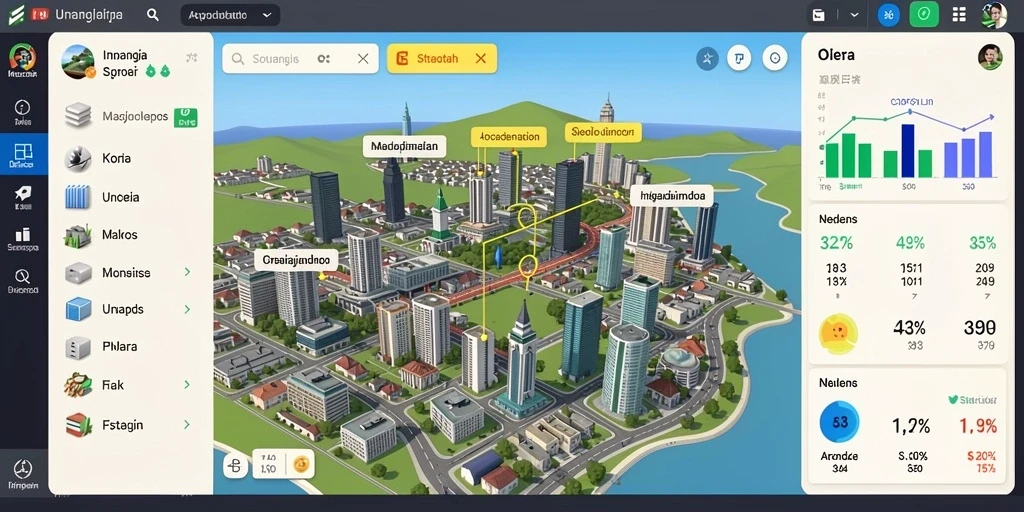The width and height of the screenshot is (1024, 512).
Task: Click the Fstagin books icon
Action: coord(78,424)
